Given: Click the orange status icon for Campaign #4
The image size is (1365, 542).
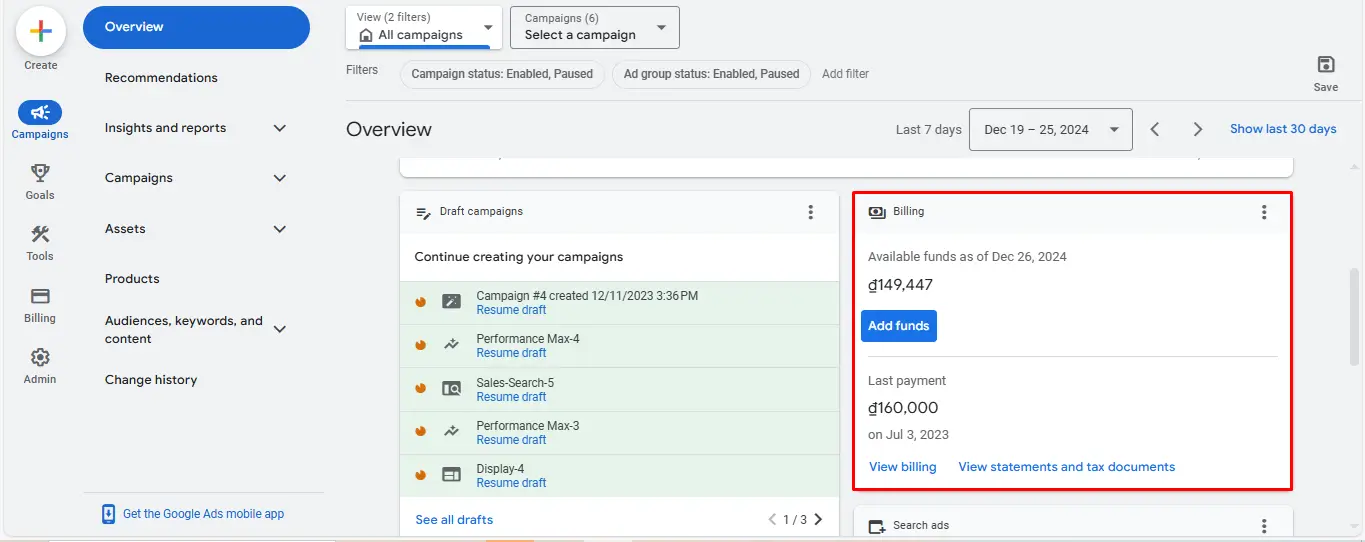Looking at the screenshot, I should [x=421, y=302].
